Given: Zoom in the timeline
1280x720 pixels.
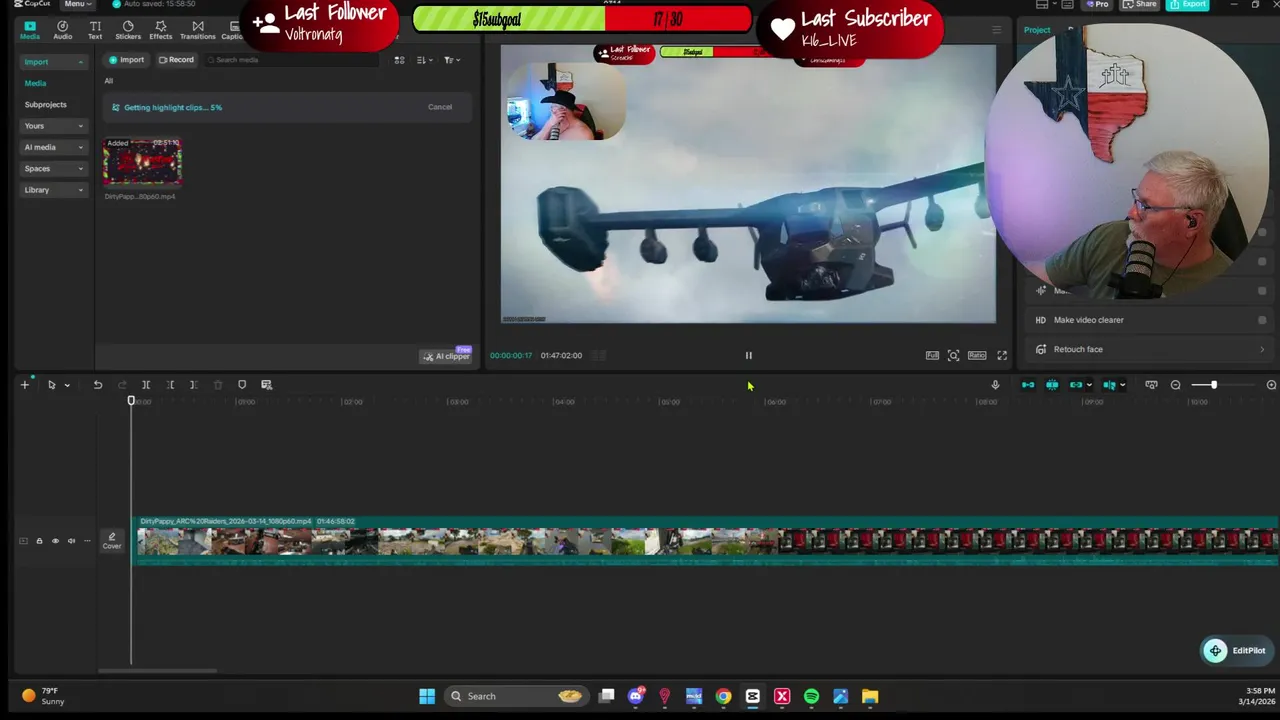Looking at the screenshot, I should [x=1271, y=385].
